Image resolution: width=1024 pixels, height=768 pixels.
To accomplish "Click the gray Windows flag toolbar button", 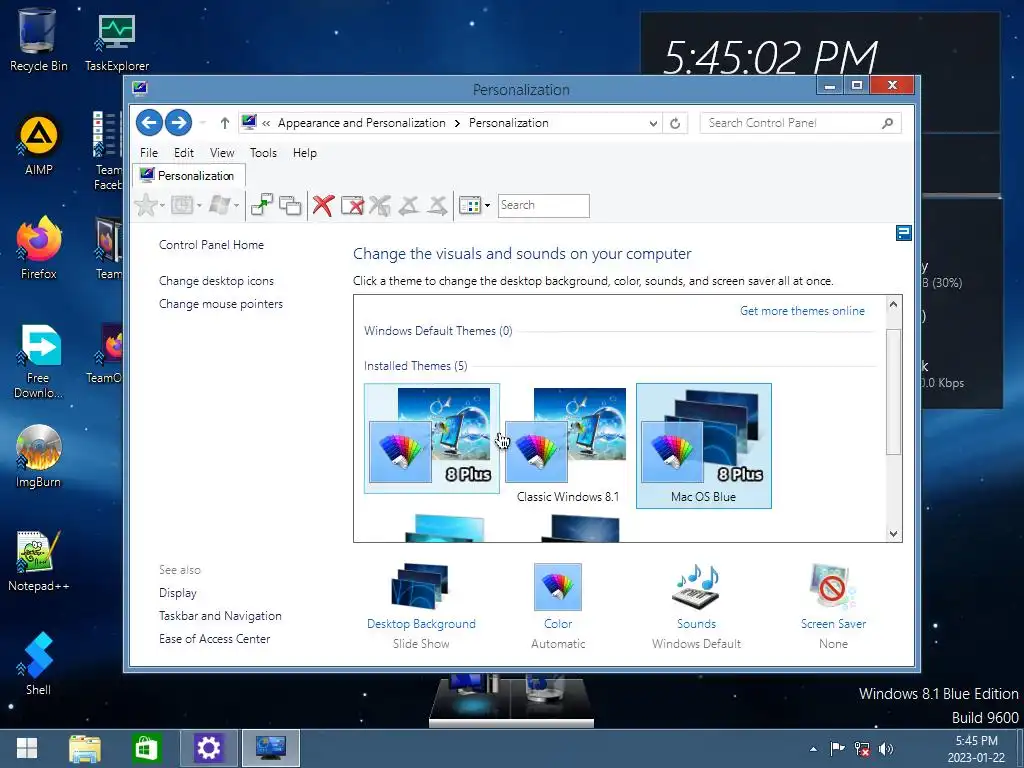I will [220, 206].
